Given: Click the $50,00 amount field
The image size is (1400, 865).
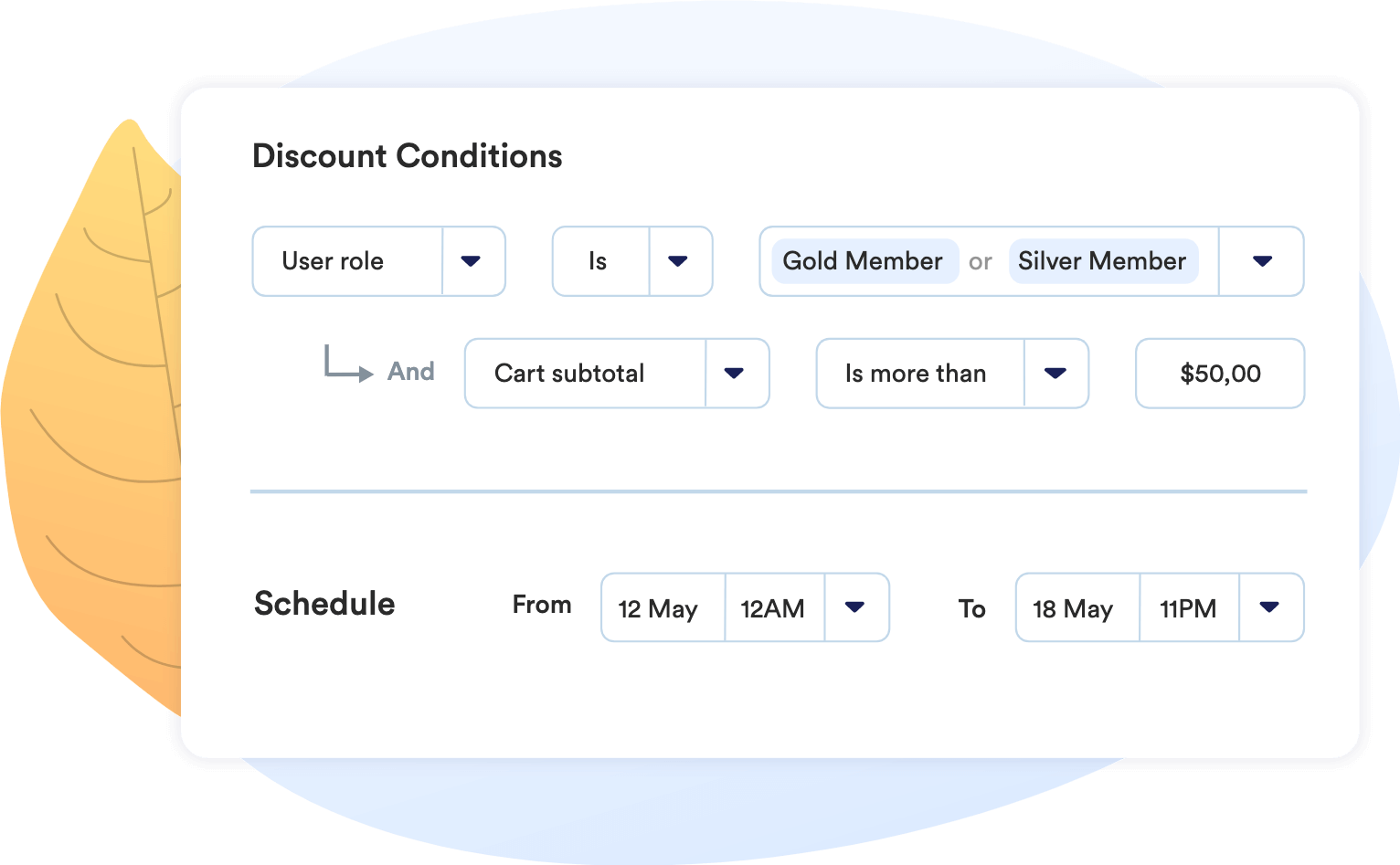Looking at the screenshot, I should [1220, 374].
